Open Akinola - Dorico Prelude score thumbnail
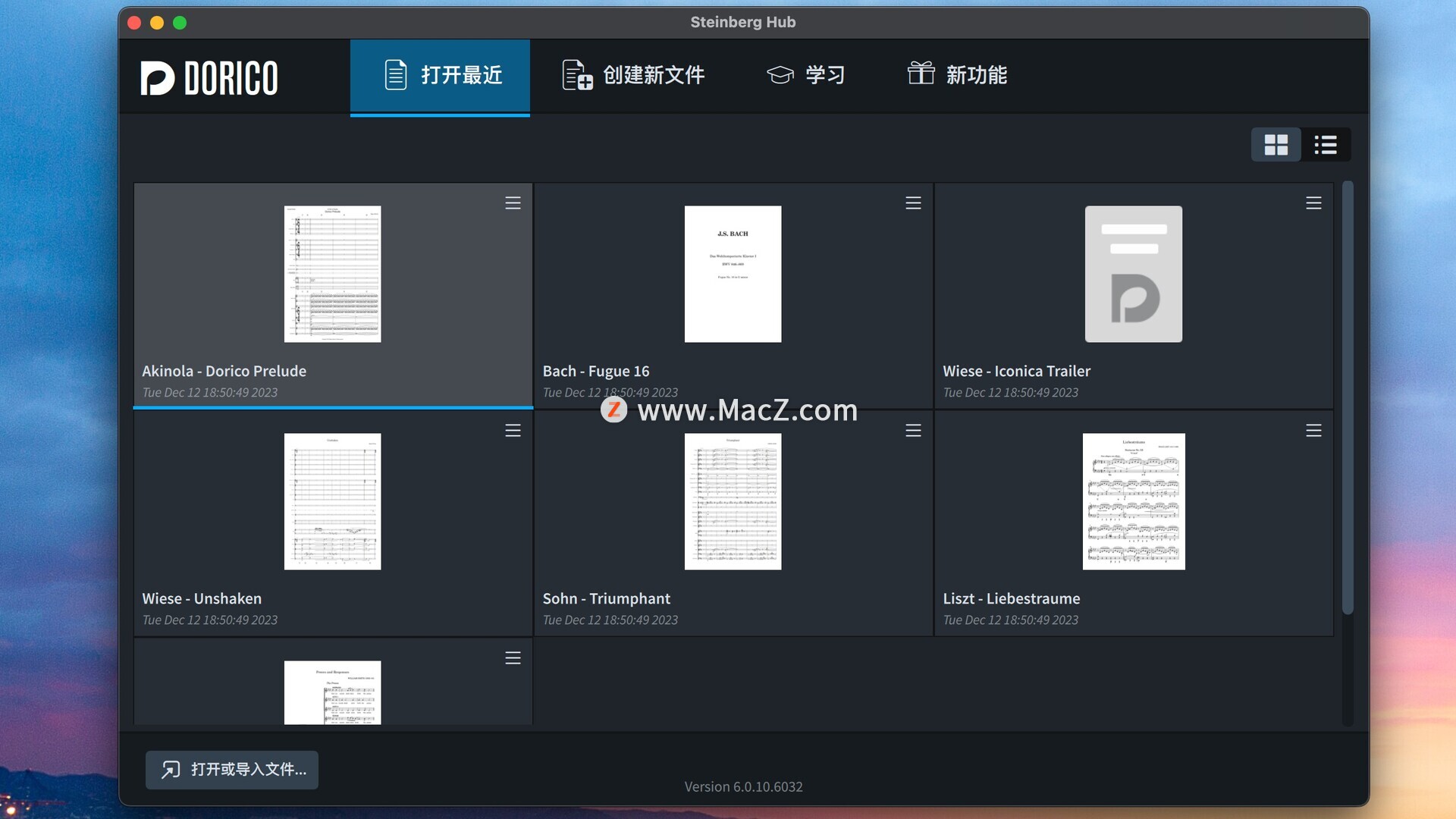The height and width of the screenshot is (819, 1456). [x=332, y=274]
